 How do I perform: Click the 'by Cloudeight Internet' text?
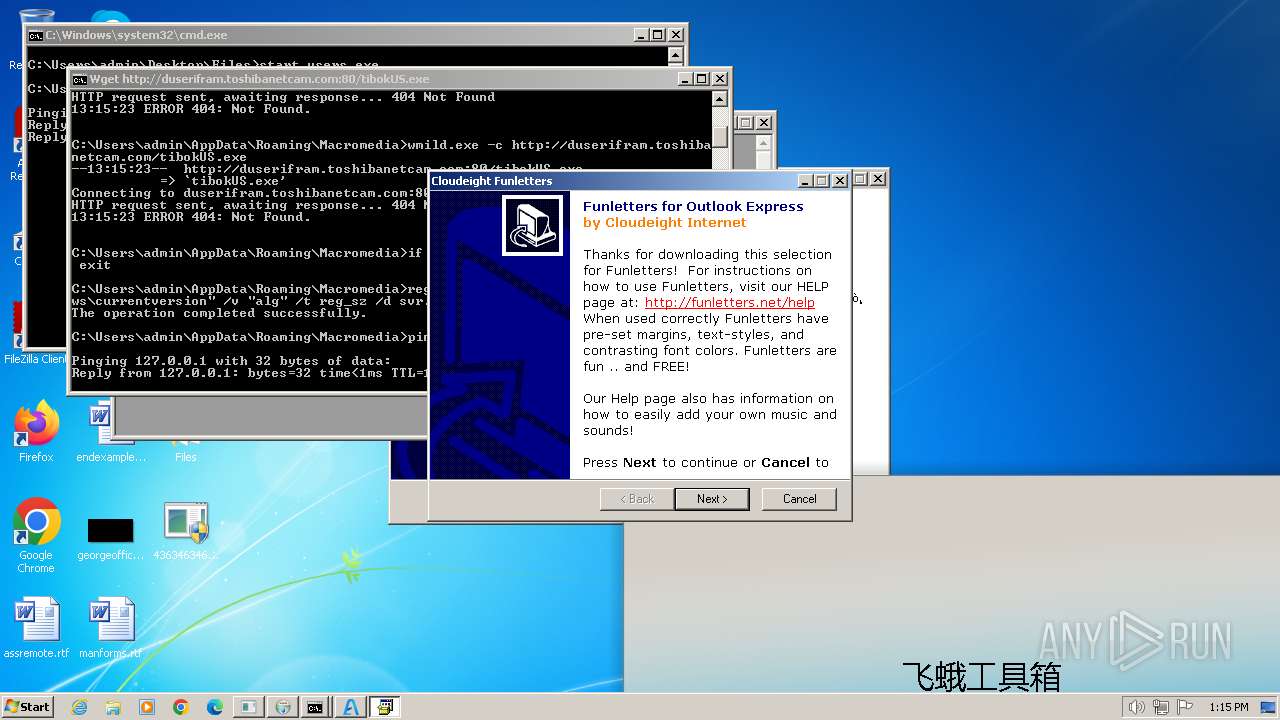tap(665, 222)
